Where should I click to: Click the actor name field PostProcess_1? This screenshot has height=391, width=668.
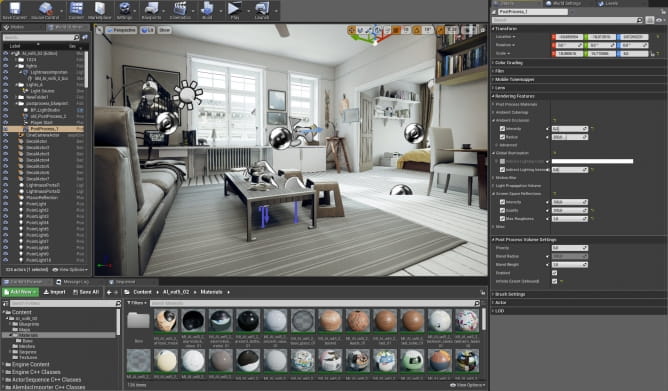coord(532,12)
